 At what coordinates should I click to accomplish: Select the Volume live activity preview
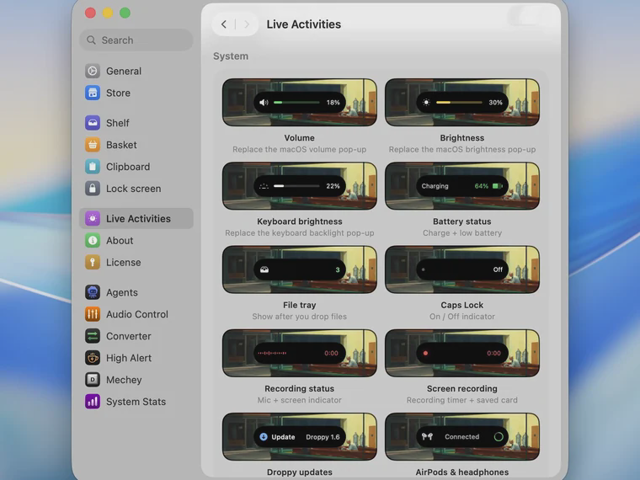[x=300, y=102]
